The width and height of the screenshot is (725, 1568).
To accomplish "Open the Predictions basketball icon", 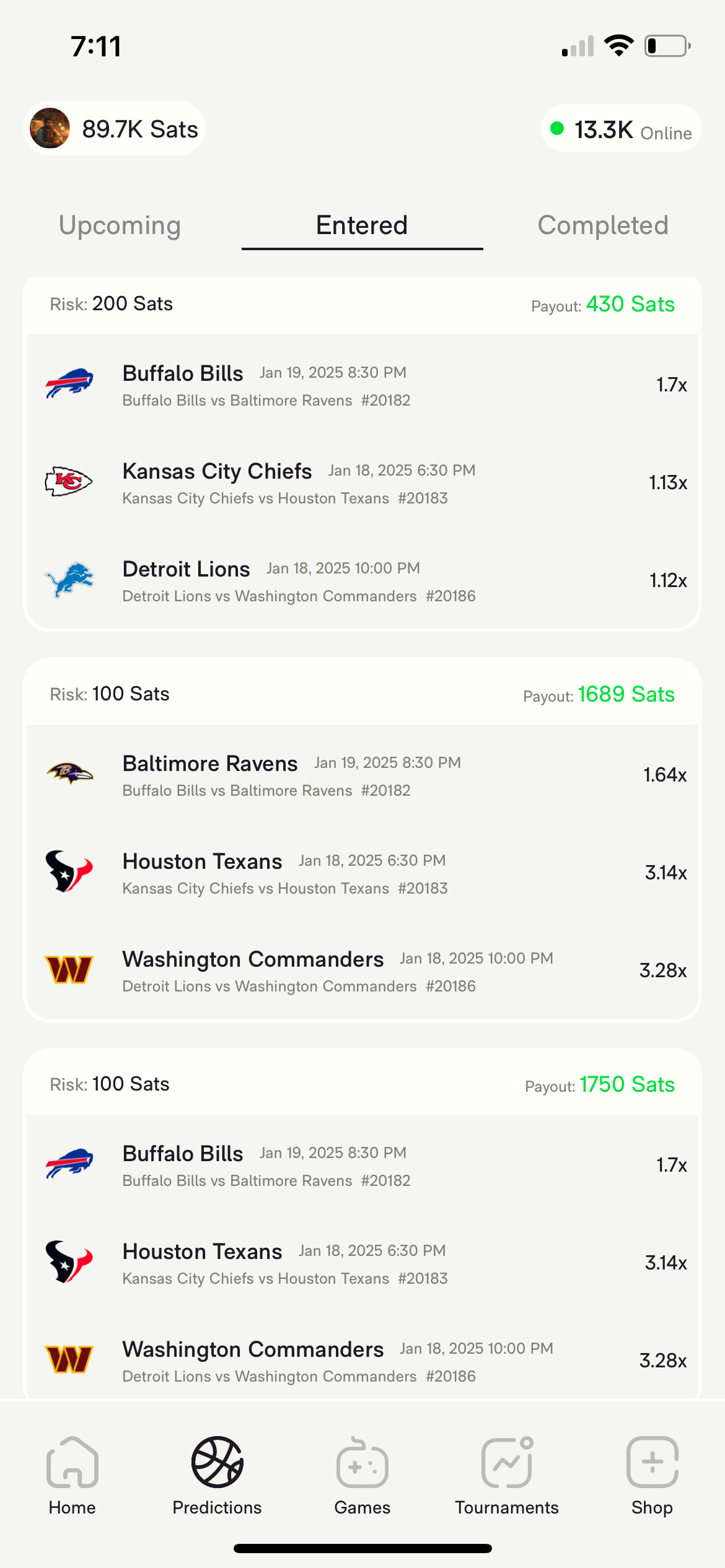I will click(217, 1463).
